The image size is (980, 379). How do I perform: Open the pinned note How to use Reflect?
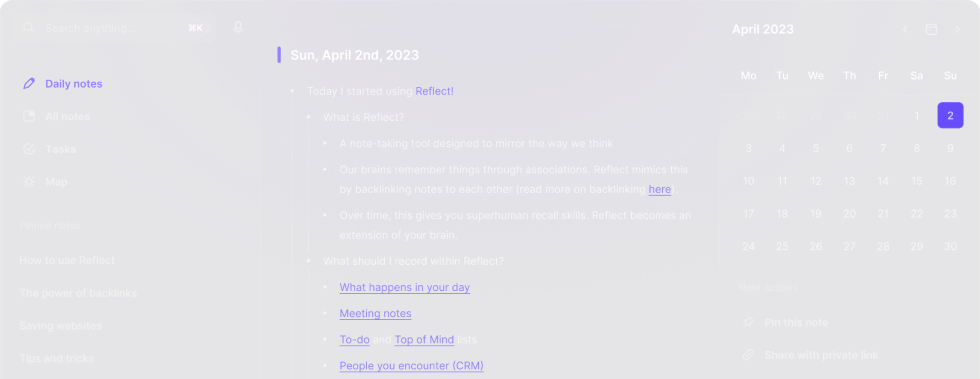click(x=67, y=260)
